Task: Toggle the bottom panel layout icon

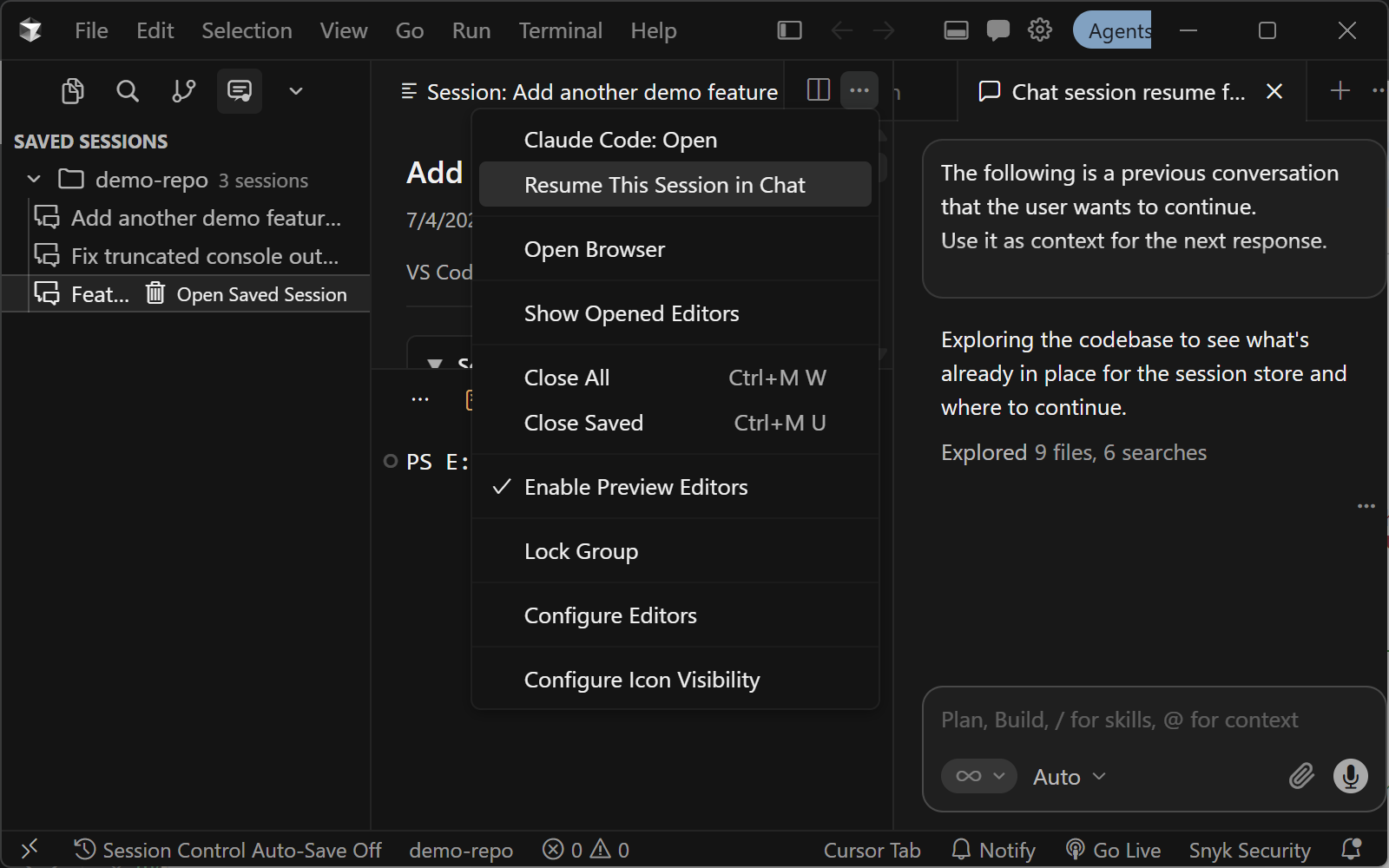Action: (956, 30)
